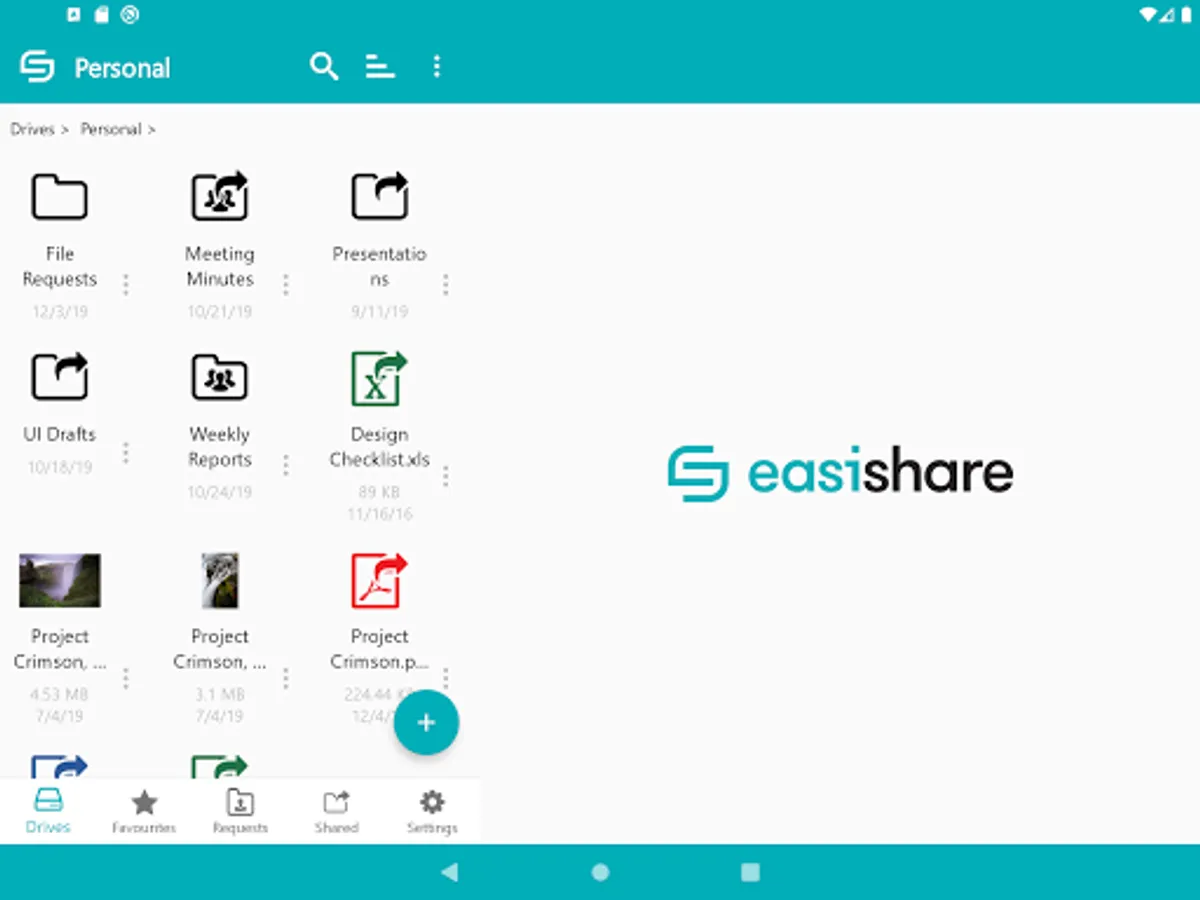Select the 'Presentations' folder name
The height and width of the screenshot is (900, 1200).
[380, 267]
